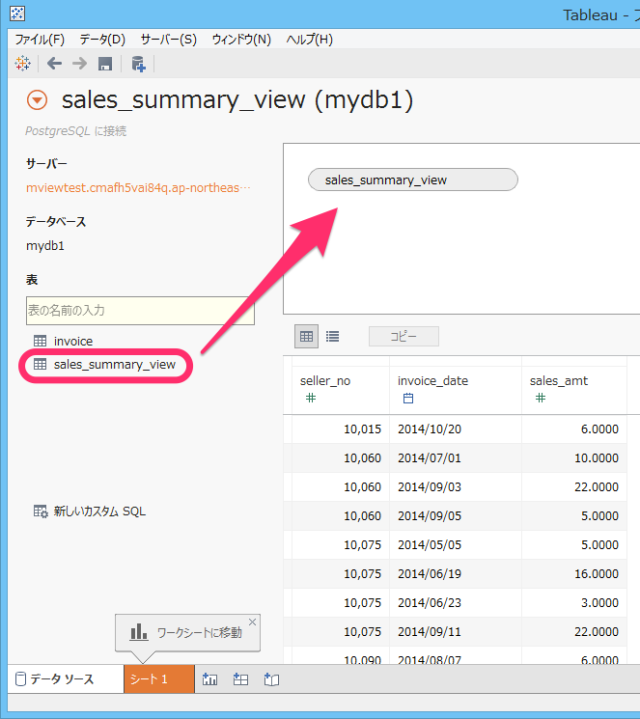Click the custom SQL icon
640x719 pixels.
pos(40,511)
